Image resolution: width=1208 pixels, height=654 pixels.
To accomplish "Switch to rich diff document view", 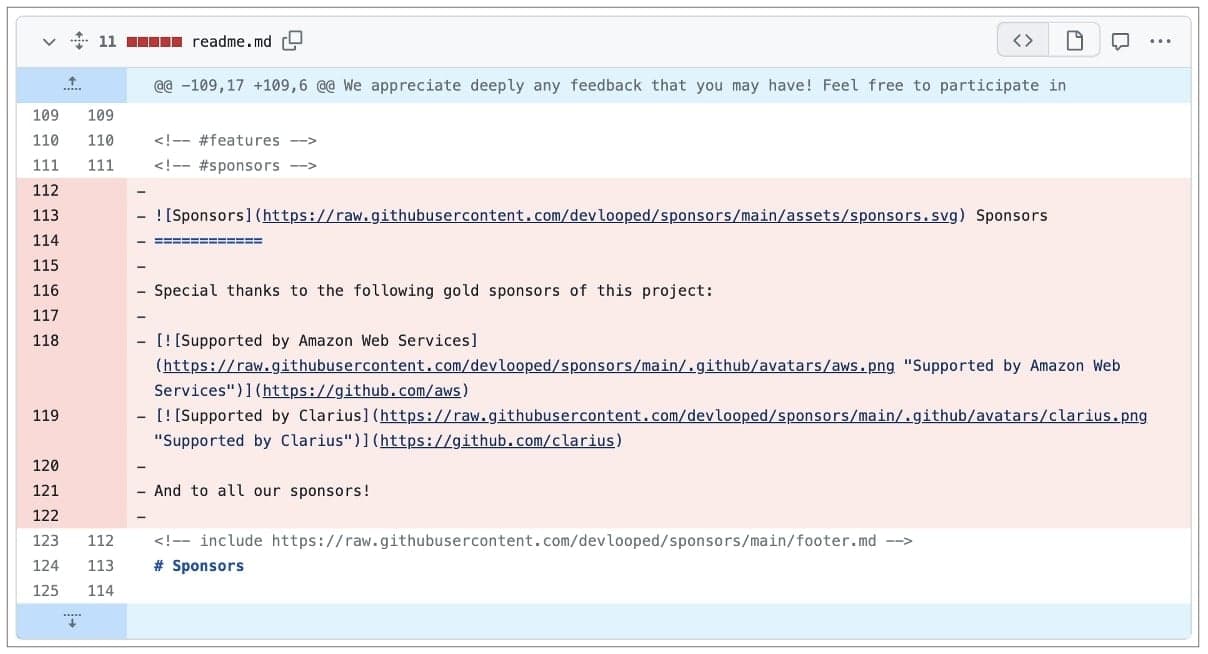I will pos(1074,41).
